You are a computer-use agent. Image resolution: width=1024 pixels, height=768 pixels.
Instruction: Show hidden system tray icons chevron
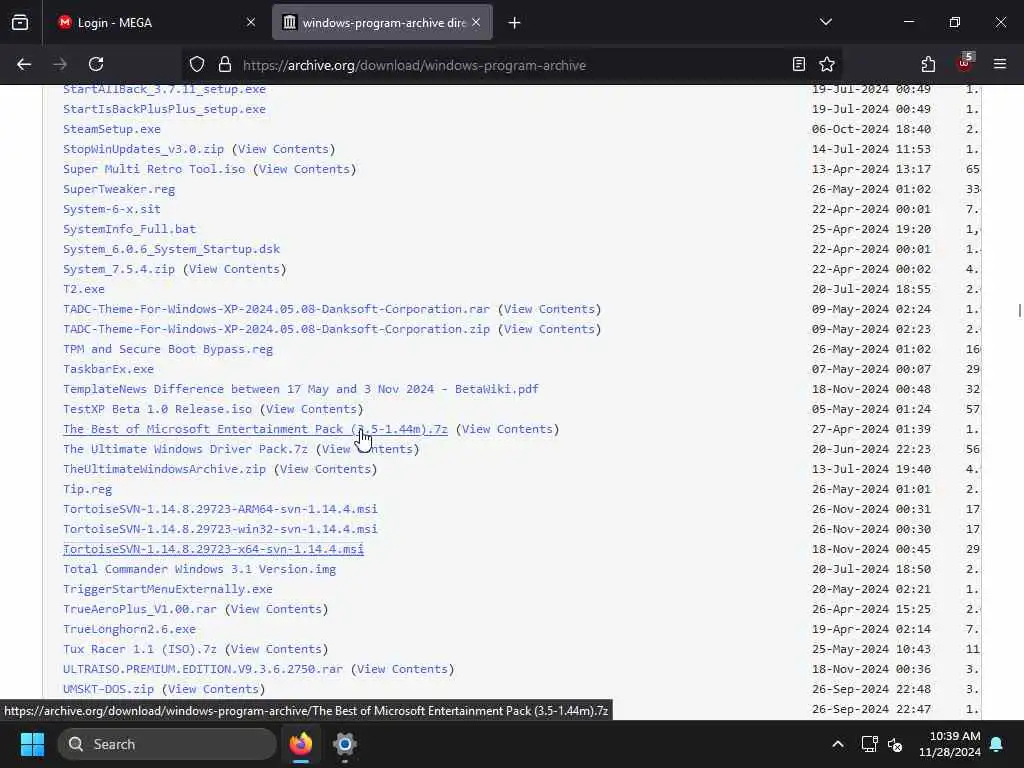pyautogui.click(x=838, y=744)
